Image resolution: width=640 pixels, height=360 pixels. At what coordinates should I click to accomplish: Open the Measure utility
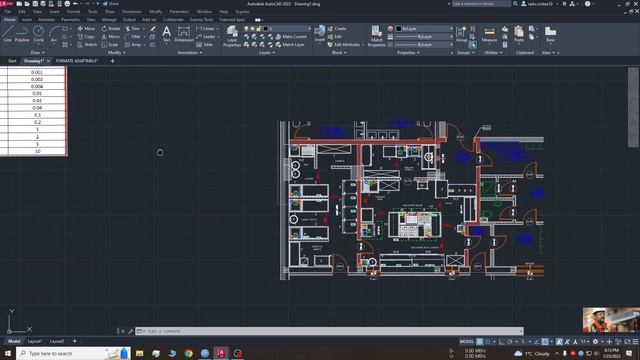click(489, 34)
